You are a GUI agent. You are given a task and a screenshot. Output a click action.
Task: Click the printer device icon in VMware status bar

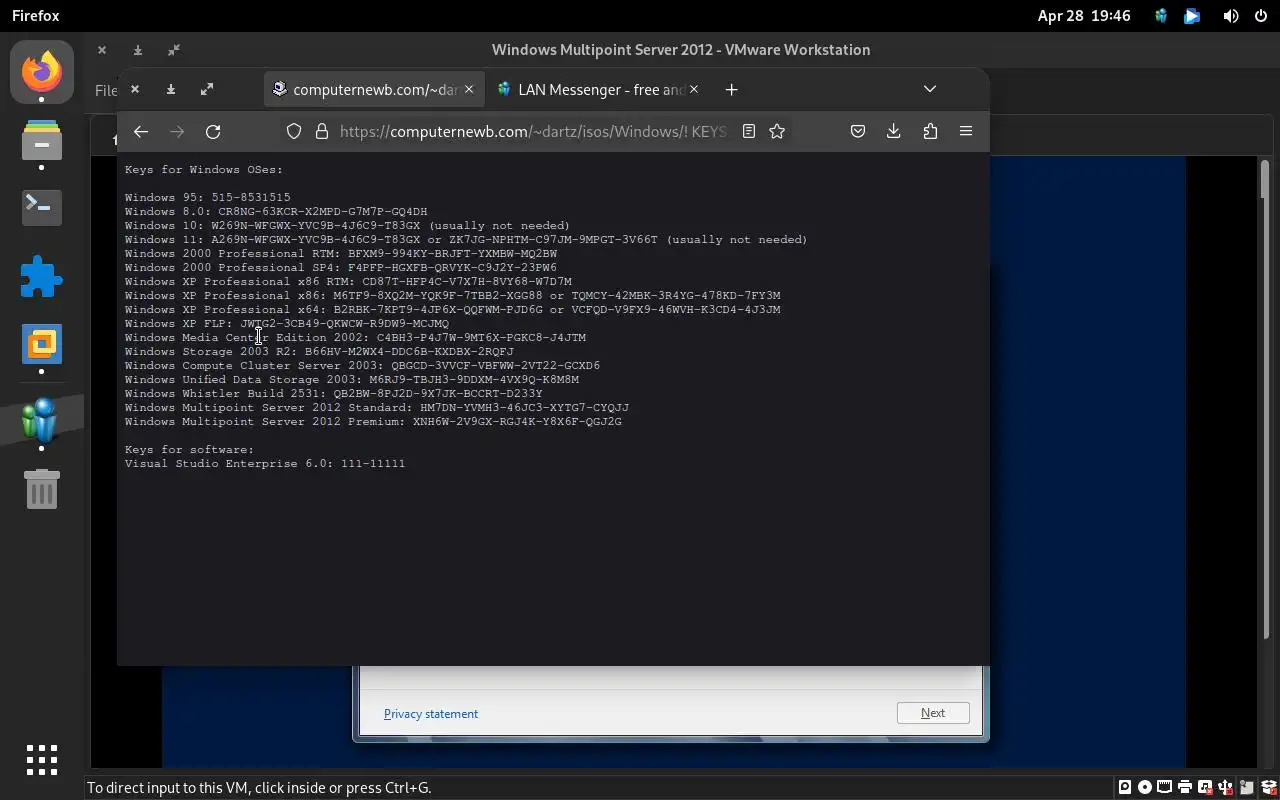(1185, 787)
